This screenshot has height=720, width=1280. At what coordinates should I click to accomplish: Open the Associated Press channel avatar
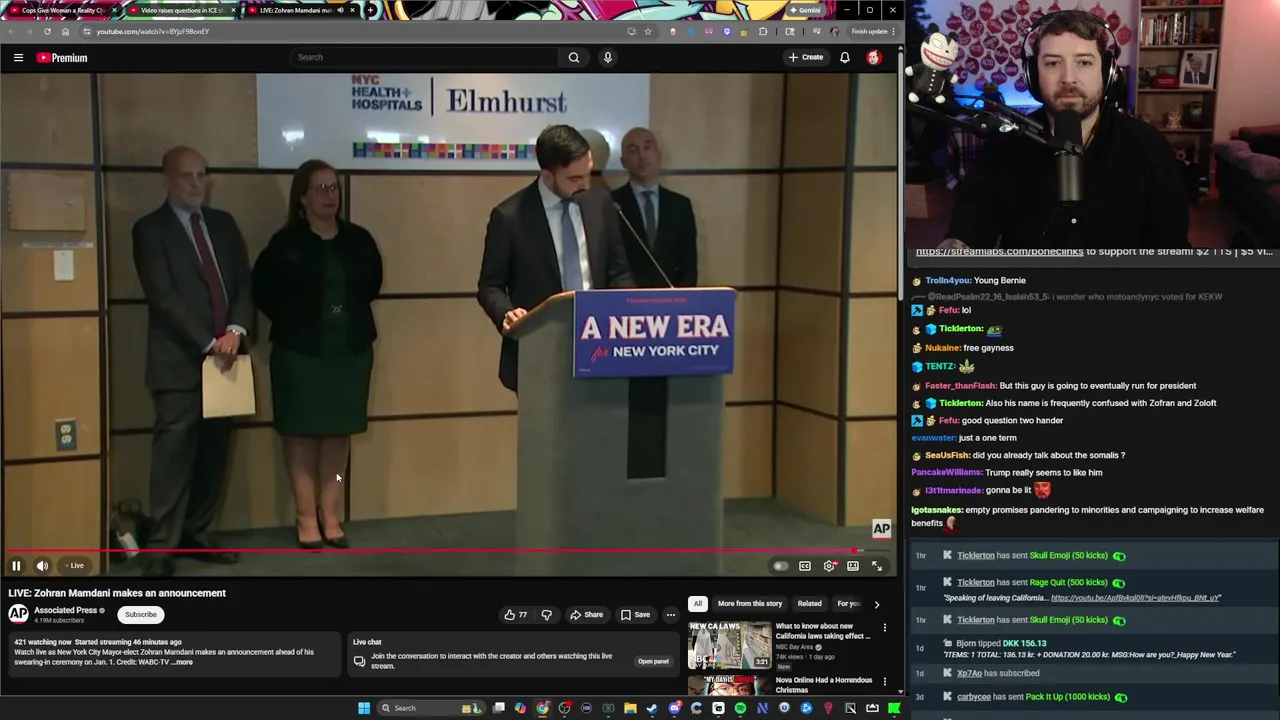click(x=19, y=614)
